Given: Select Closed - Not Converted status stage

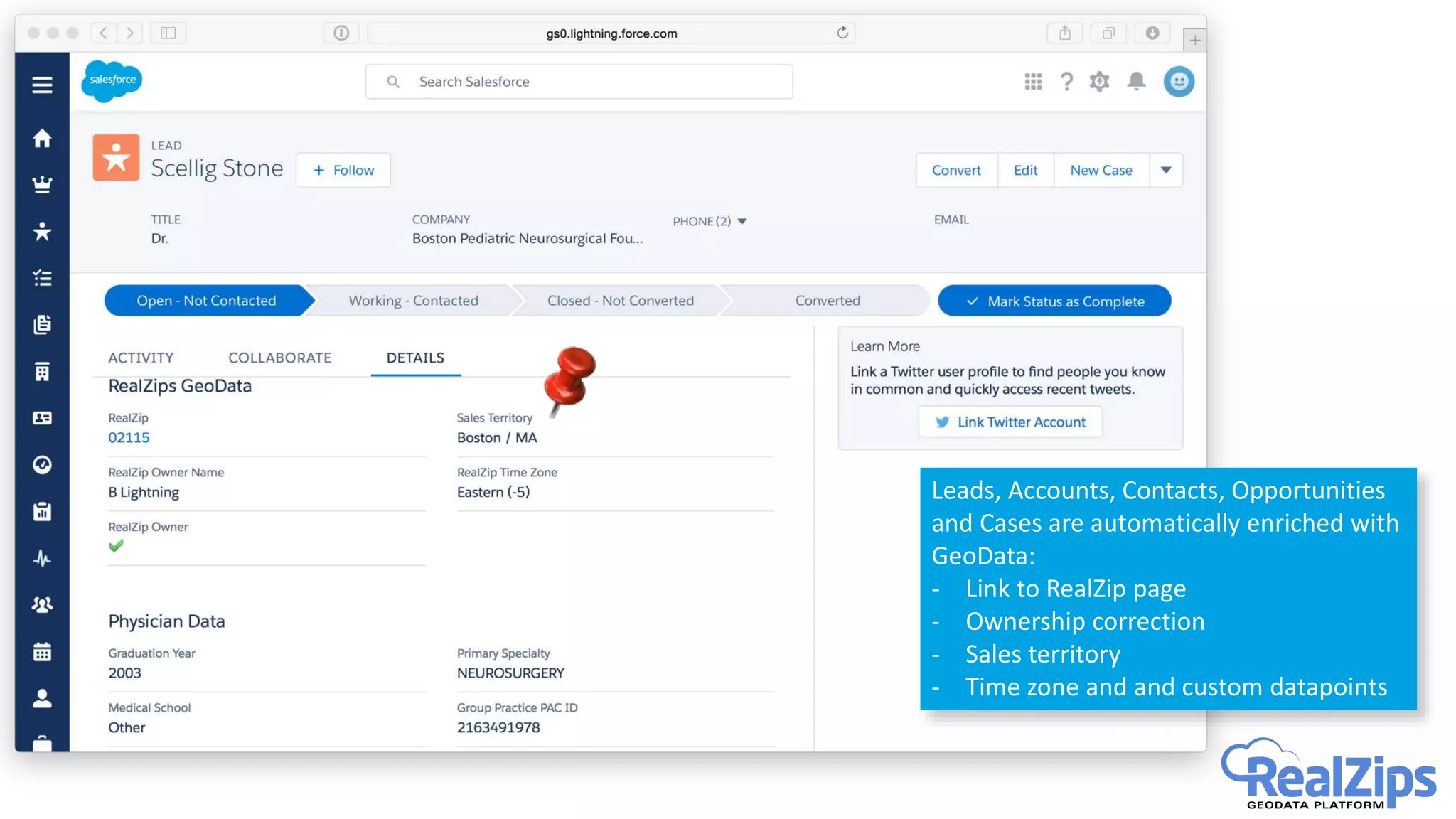Looking at the screenshot, I should click(x=620, y=301).
